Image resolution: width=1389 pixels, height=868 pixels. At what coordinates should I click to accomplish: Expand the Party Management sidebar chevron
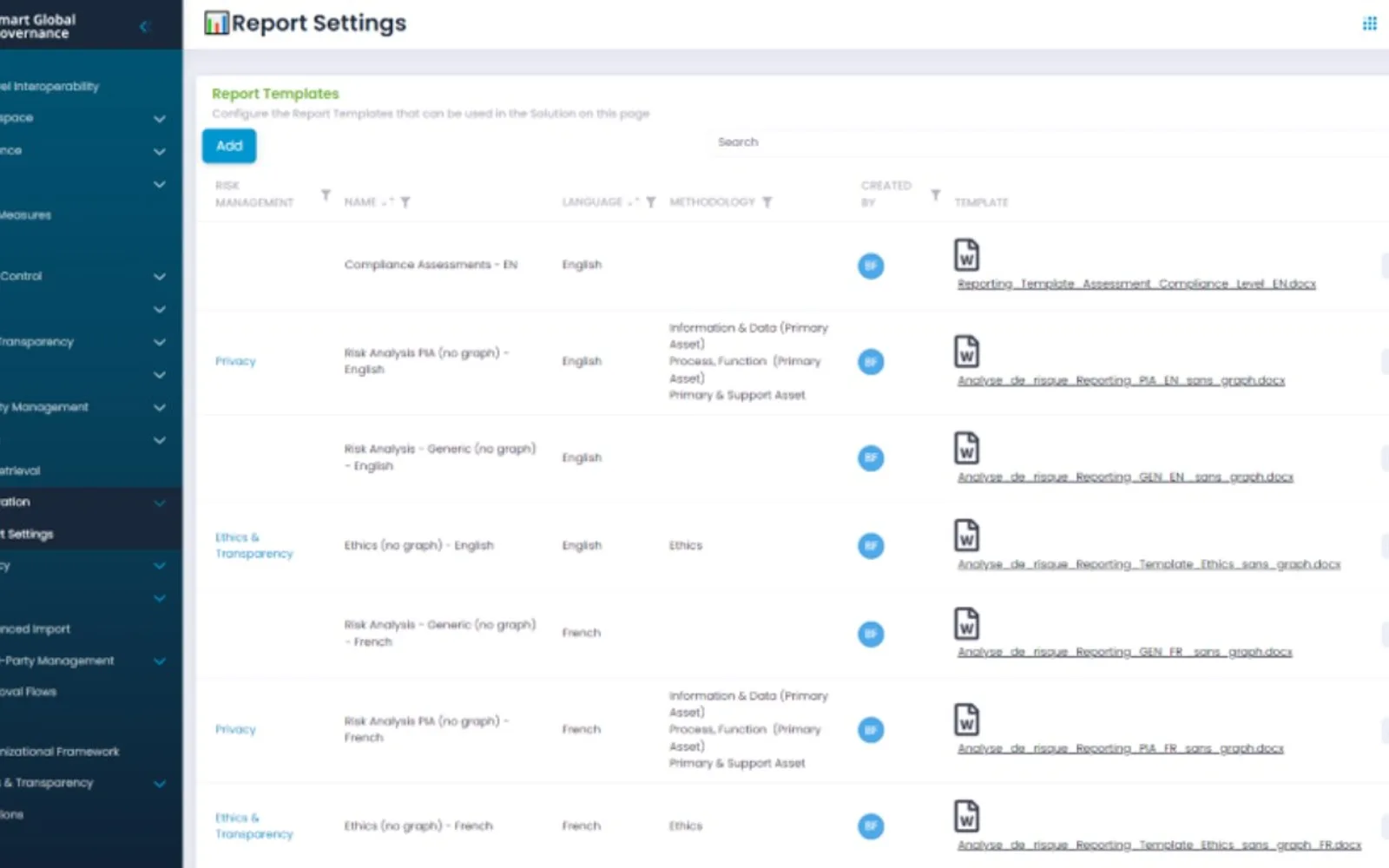tap(160, 661)
